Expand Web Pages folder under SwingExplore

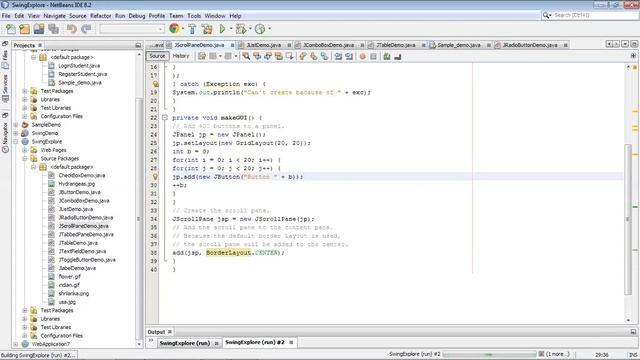pyautogui.click(x=24, y=150)
